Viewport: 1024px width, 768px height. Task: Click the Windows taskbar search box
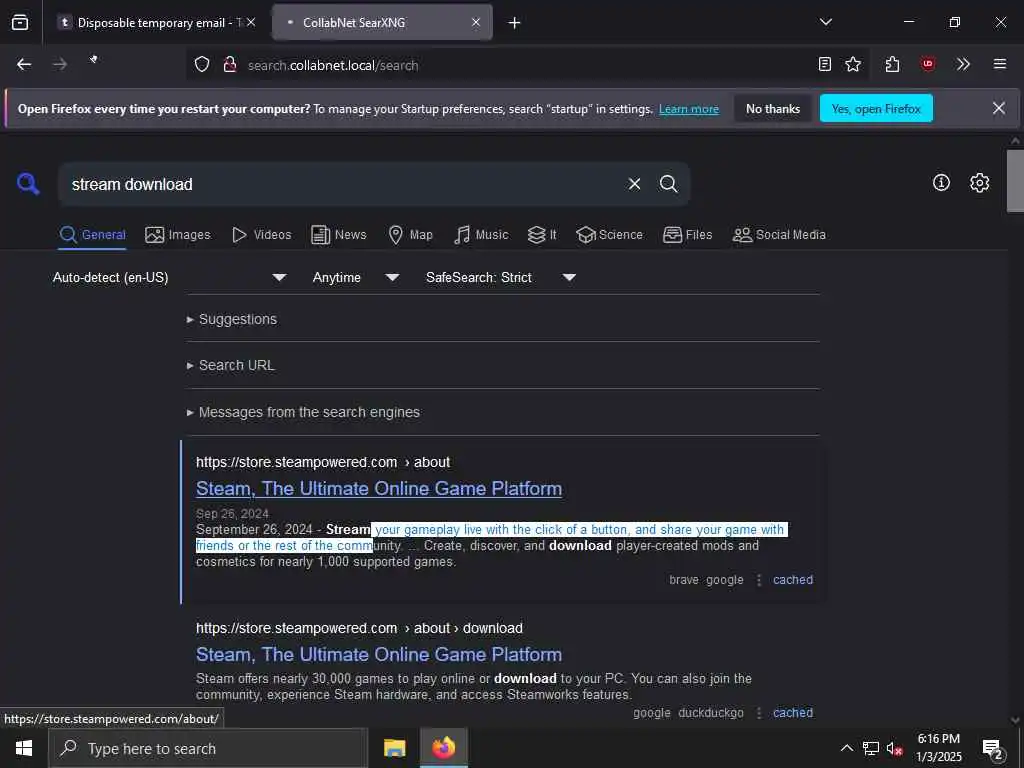(208, 748)
